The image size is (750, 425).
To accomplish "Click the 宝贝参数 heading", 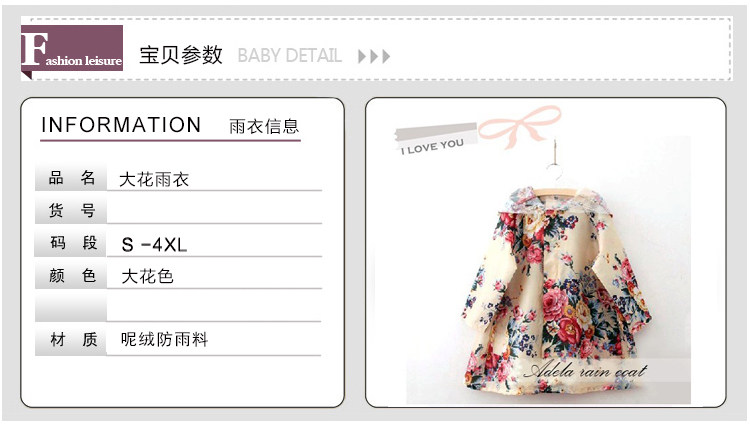I will pyautogui.click(x=181, y=55).
